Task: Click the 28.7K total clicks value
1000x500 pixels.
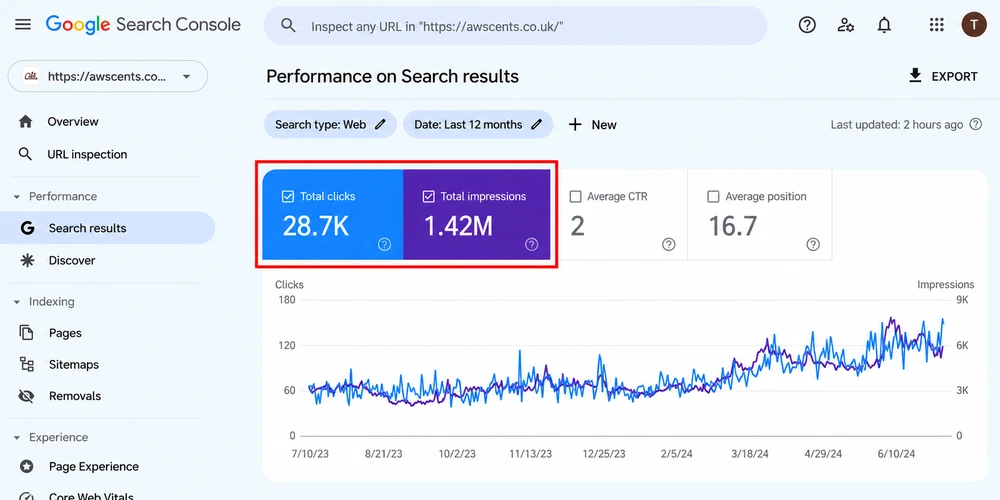Action: pyautogui.click(x=316, y=226)
